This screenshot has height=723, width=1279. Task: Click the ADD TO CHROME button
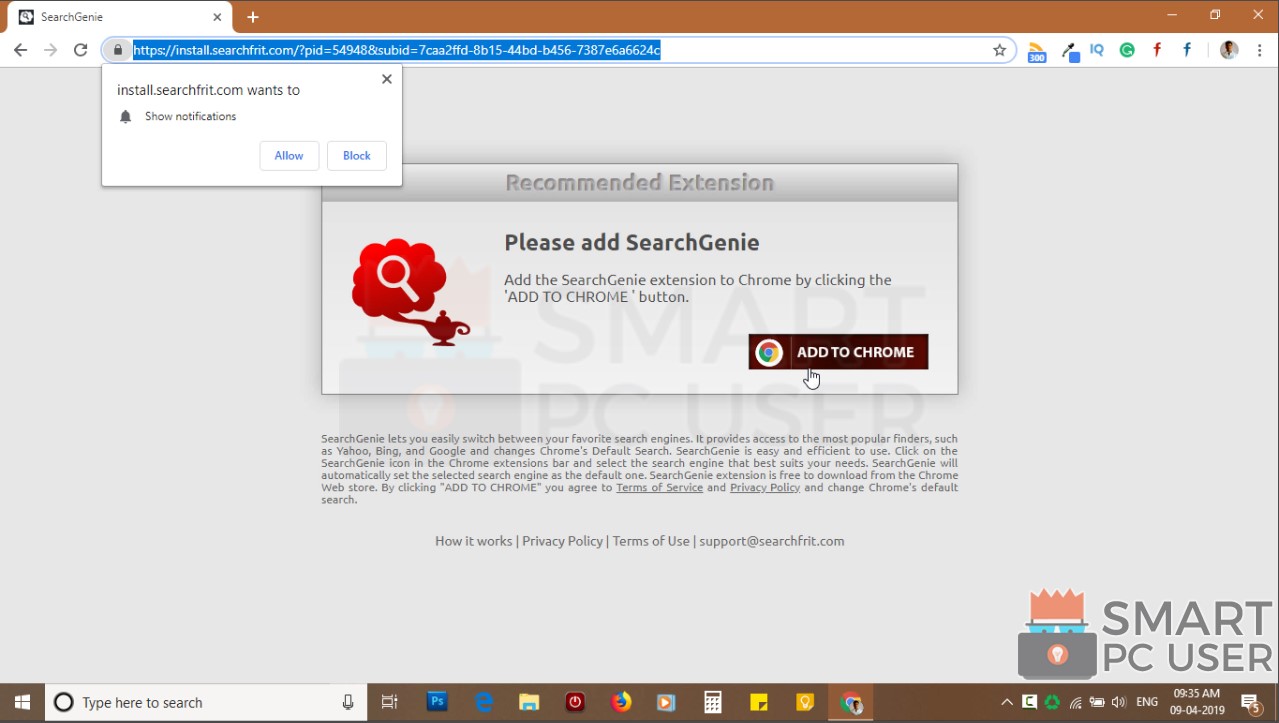click(837, 352)
